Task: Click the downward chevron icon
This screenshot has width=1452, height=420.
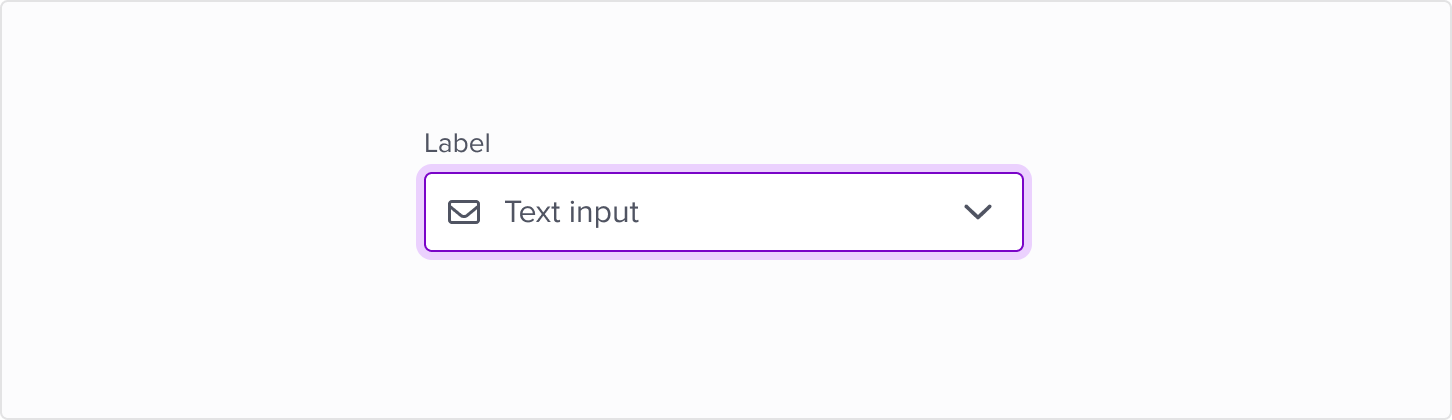Action: 977,212
